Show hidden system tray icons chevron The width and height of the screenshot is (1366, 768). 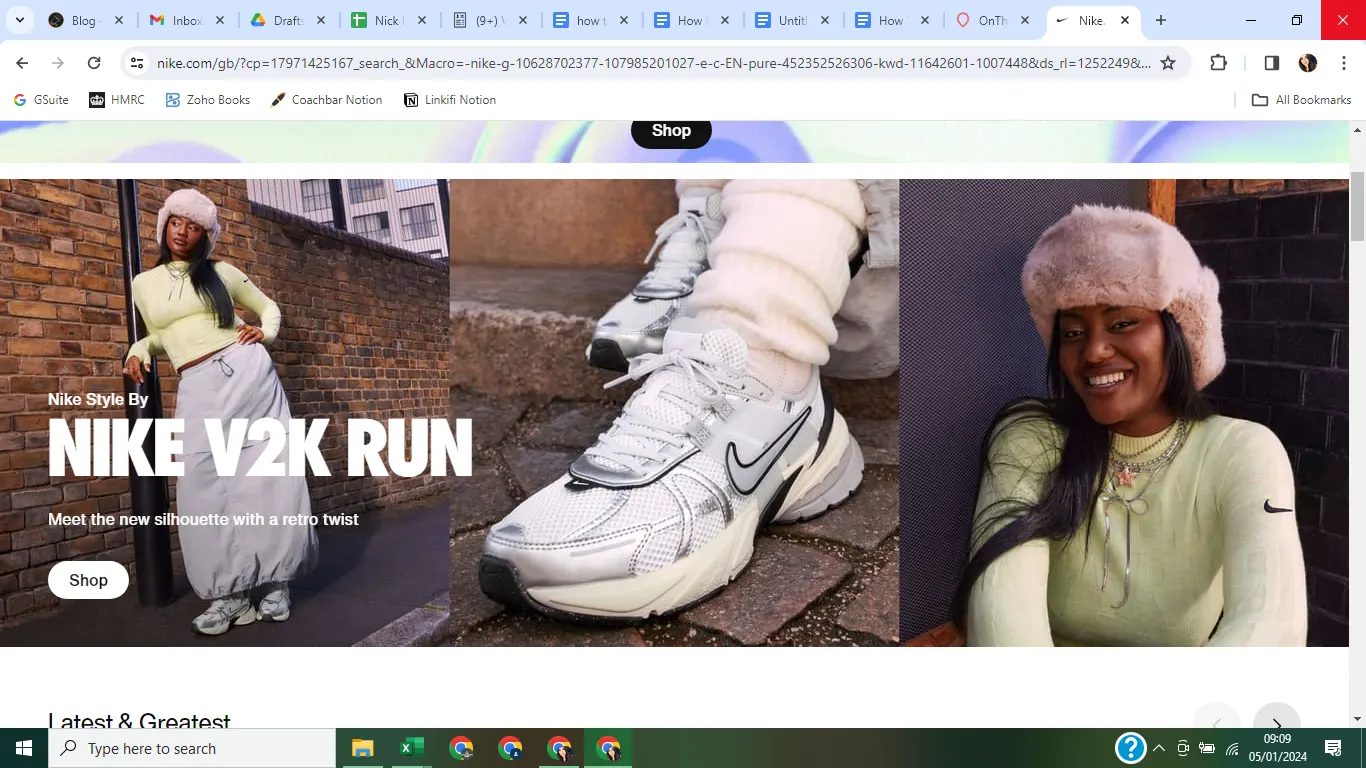(x=1159, y=748)
